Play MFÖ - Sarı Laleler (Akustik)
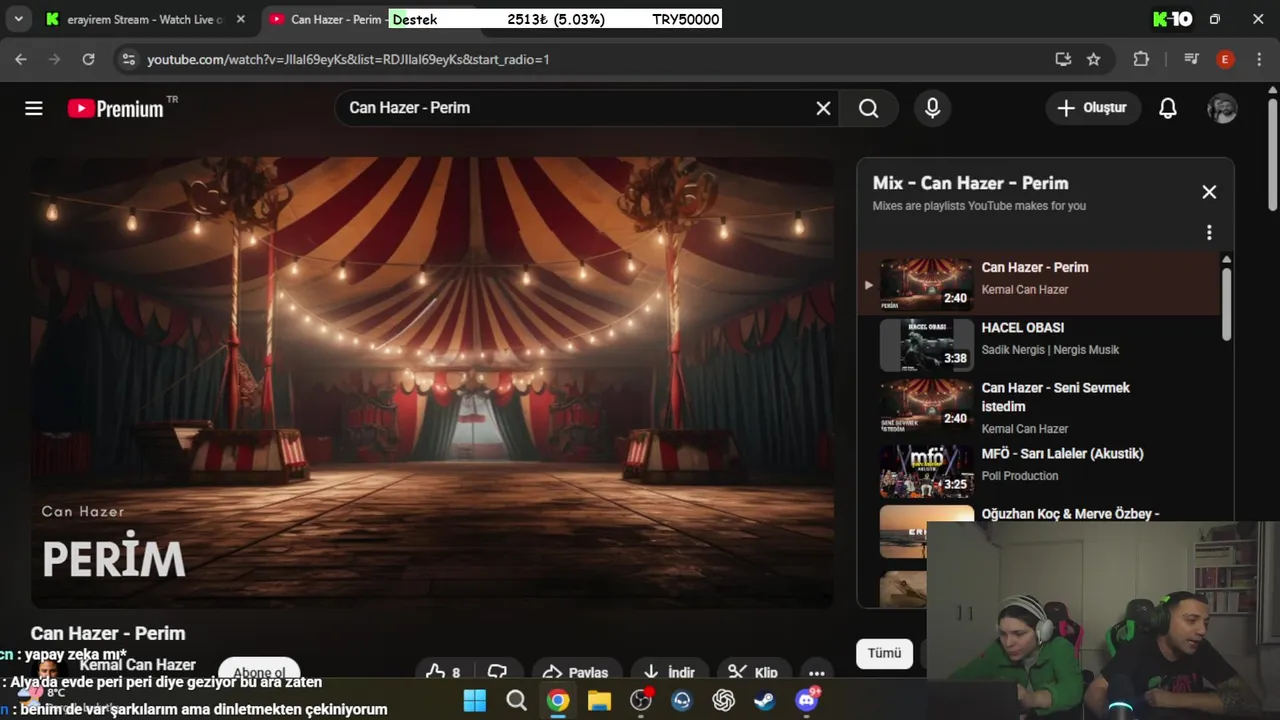This screenshot has height=720, width=1280. [1040, 470]
